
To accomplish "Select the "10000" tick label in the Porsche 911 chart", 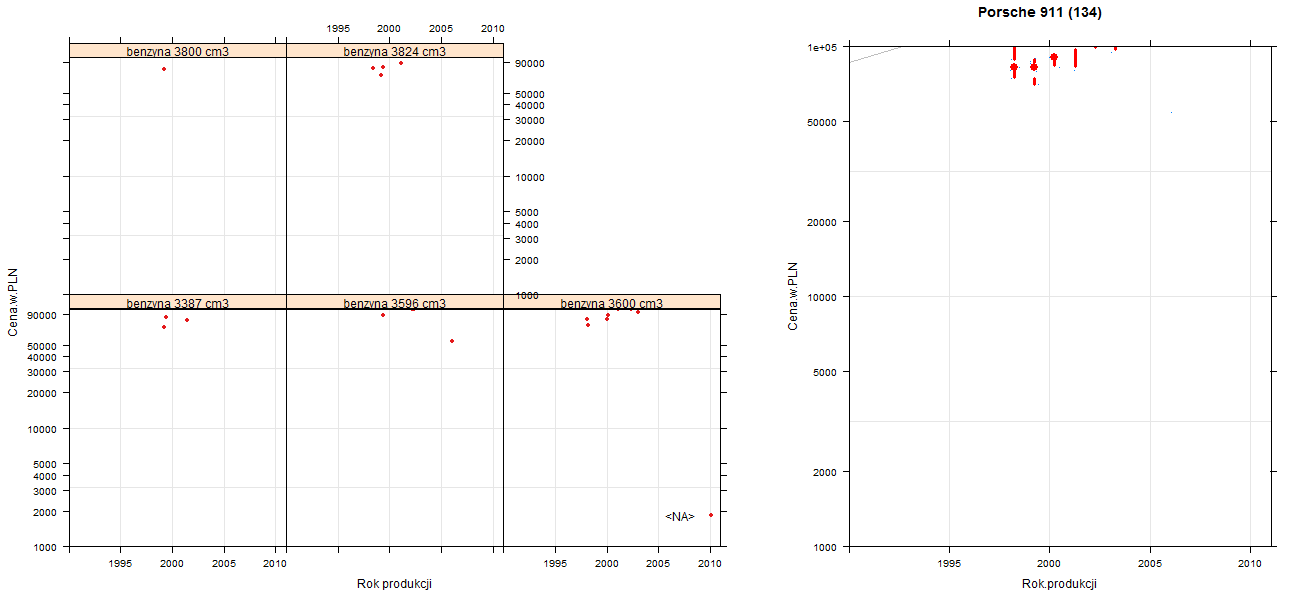I will pos(824,297).
